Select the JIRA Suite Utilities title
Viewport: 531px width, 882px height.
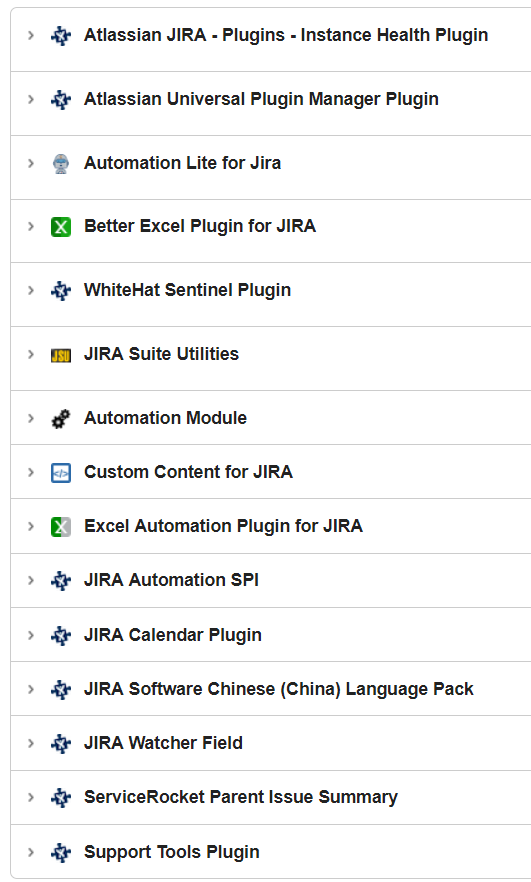(x=161, y=354)
